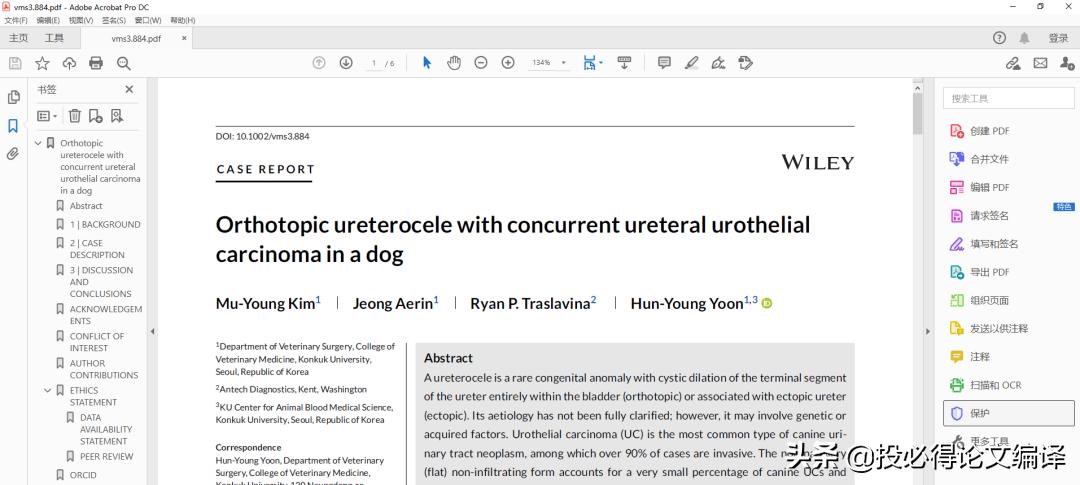This screenshot has height=485, width=1080.
Task: Click the 搜索工具 search field
Action: 1008,99
